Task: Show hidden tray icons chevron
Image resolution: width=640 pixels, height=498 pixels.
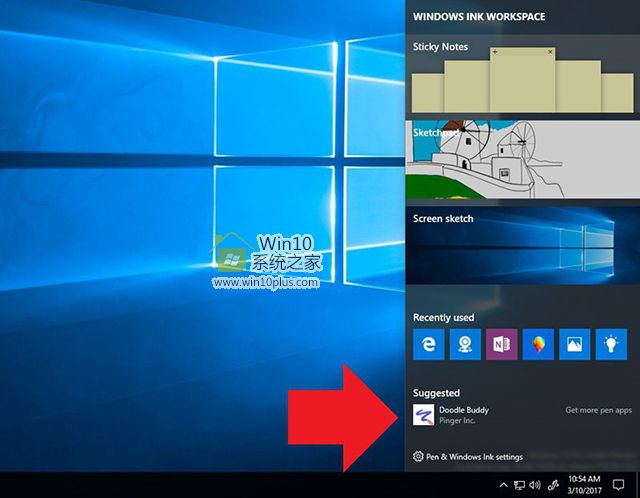Action: pos(504,485)
